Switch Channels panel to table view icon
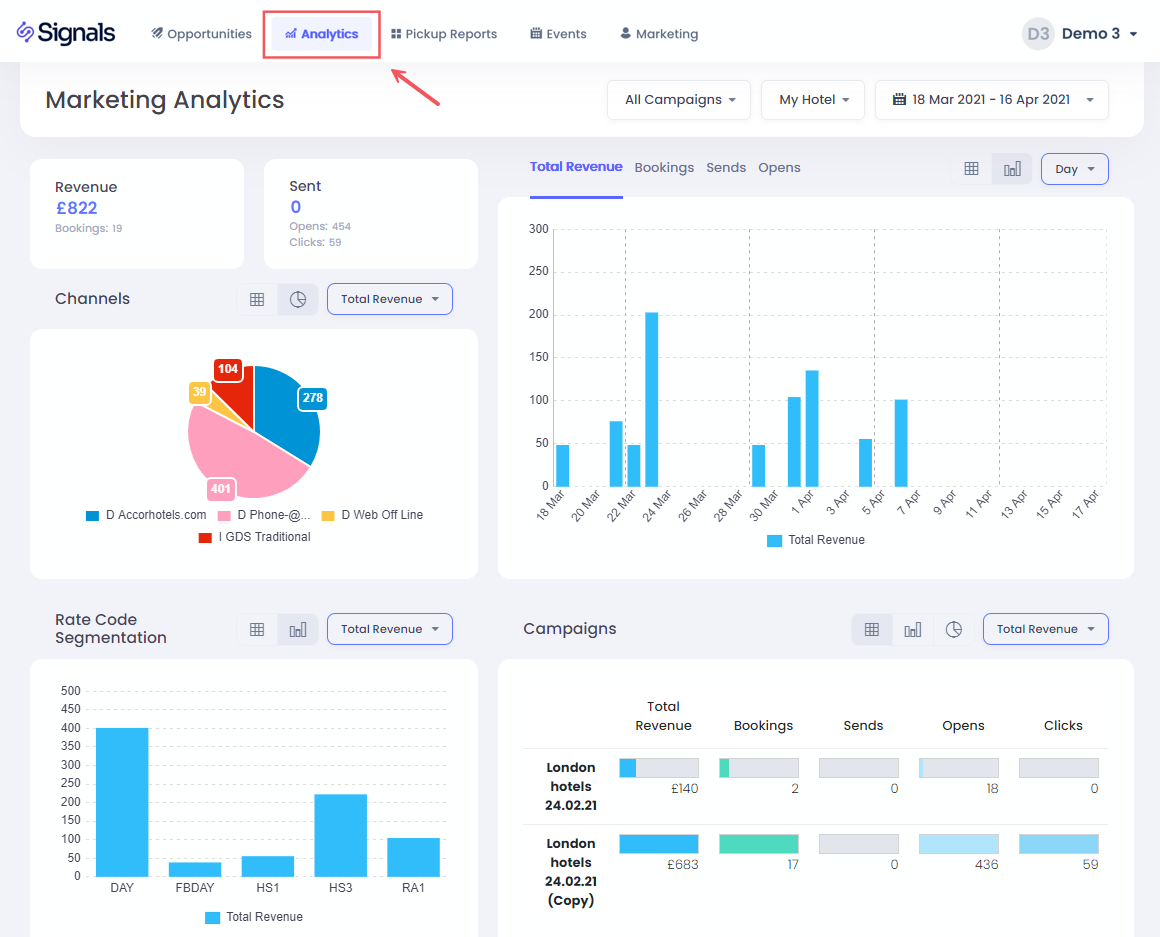This screenshot has height=937, width=1160. point(257,299)
